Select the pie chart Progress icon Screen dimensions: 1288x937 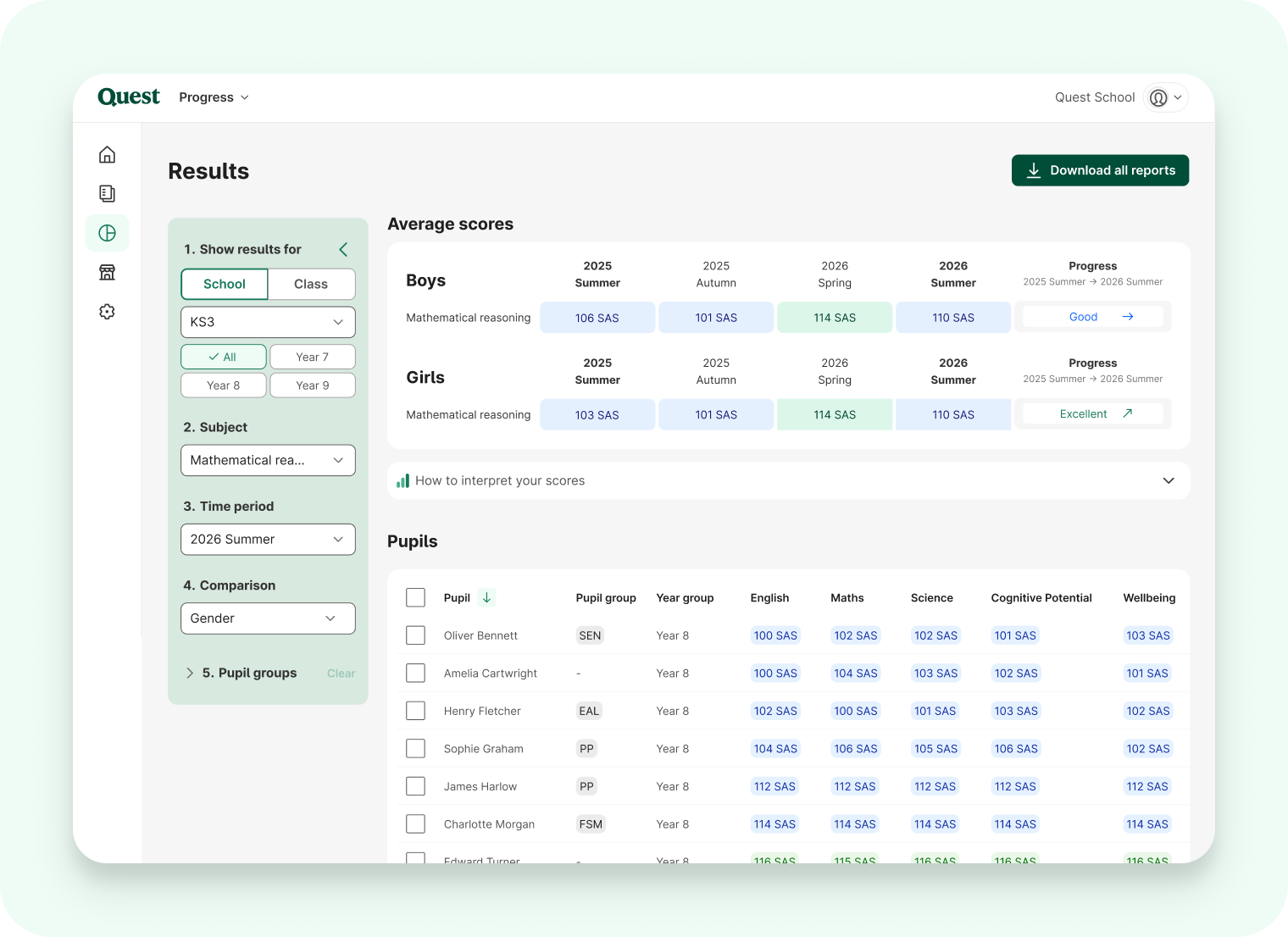coord(107,233)
